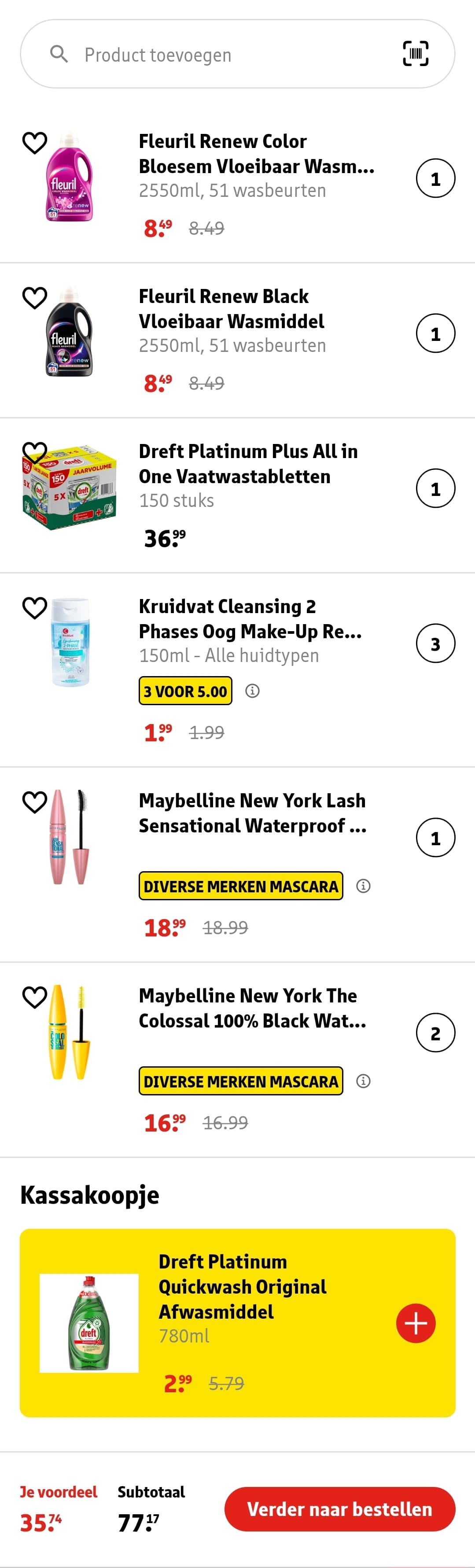The width and height of the screenshot is (475, 1568).
Task: Favorite the Fleuril Renew Black detergent
Action: tap(35, 298)
